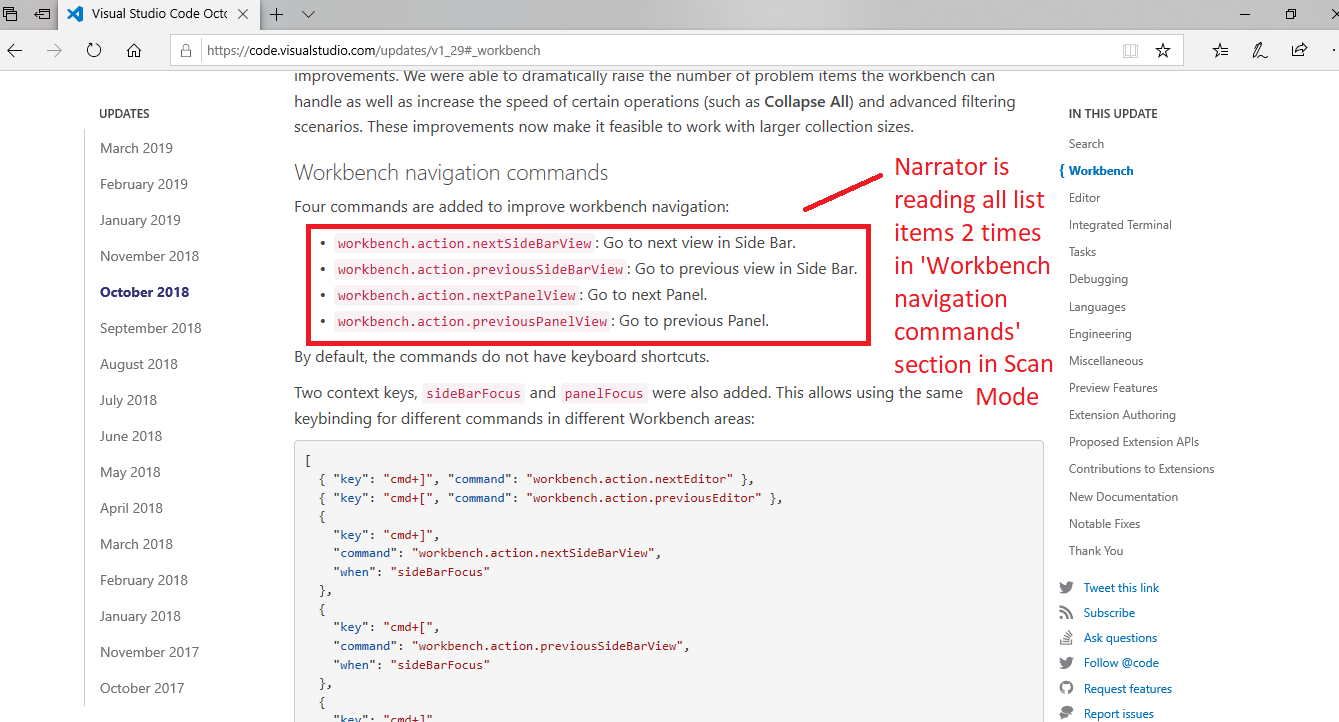Click the comment icon beside Report issues
This screenshot has height=722, width=1339.
(1066, 714)
